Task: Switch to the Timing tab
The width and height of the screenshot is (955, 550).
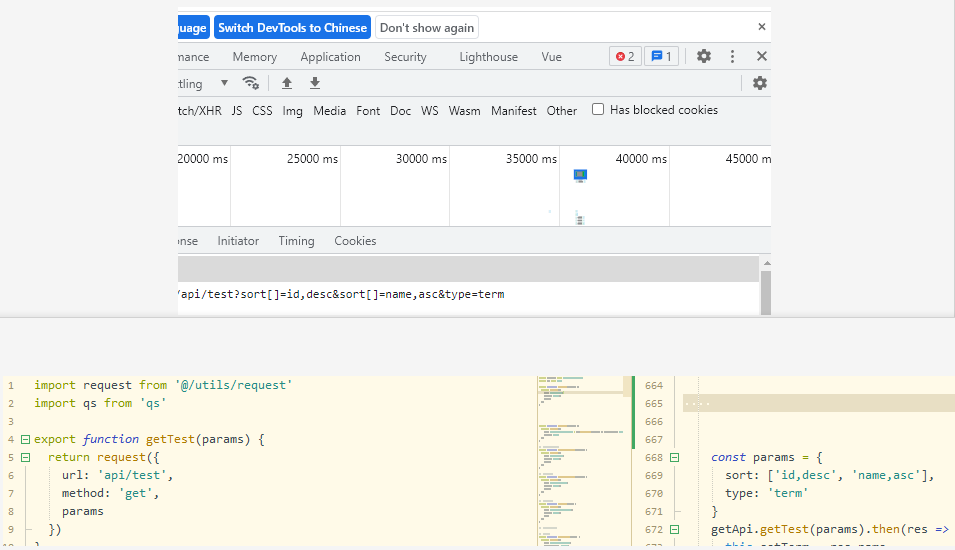Action: [x=297, y=241]
